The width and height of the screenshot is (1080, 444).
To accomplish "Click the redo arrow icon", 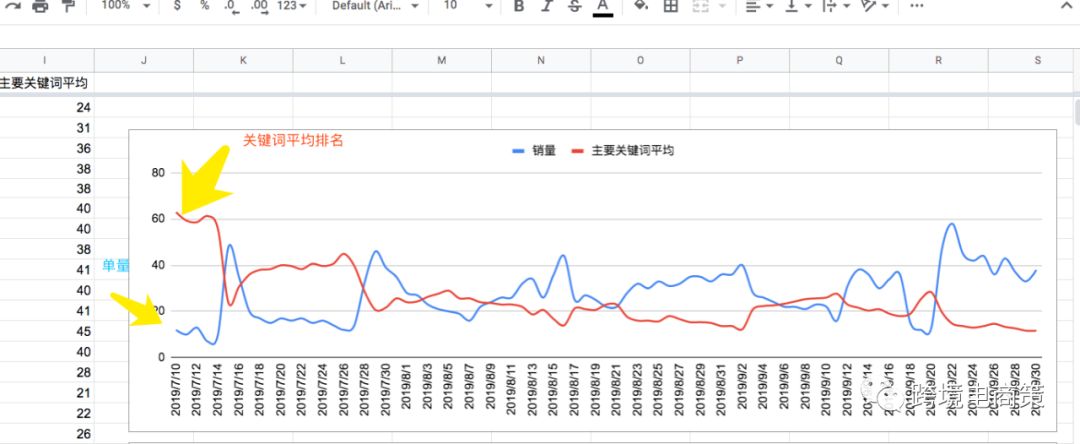I will click(x=12, y=6).
